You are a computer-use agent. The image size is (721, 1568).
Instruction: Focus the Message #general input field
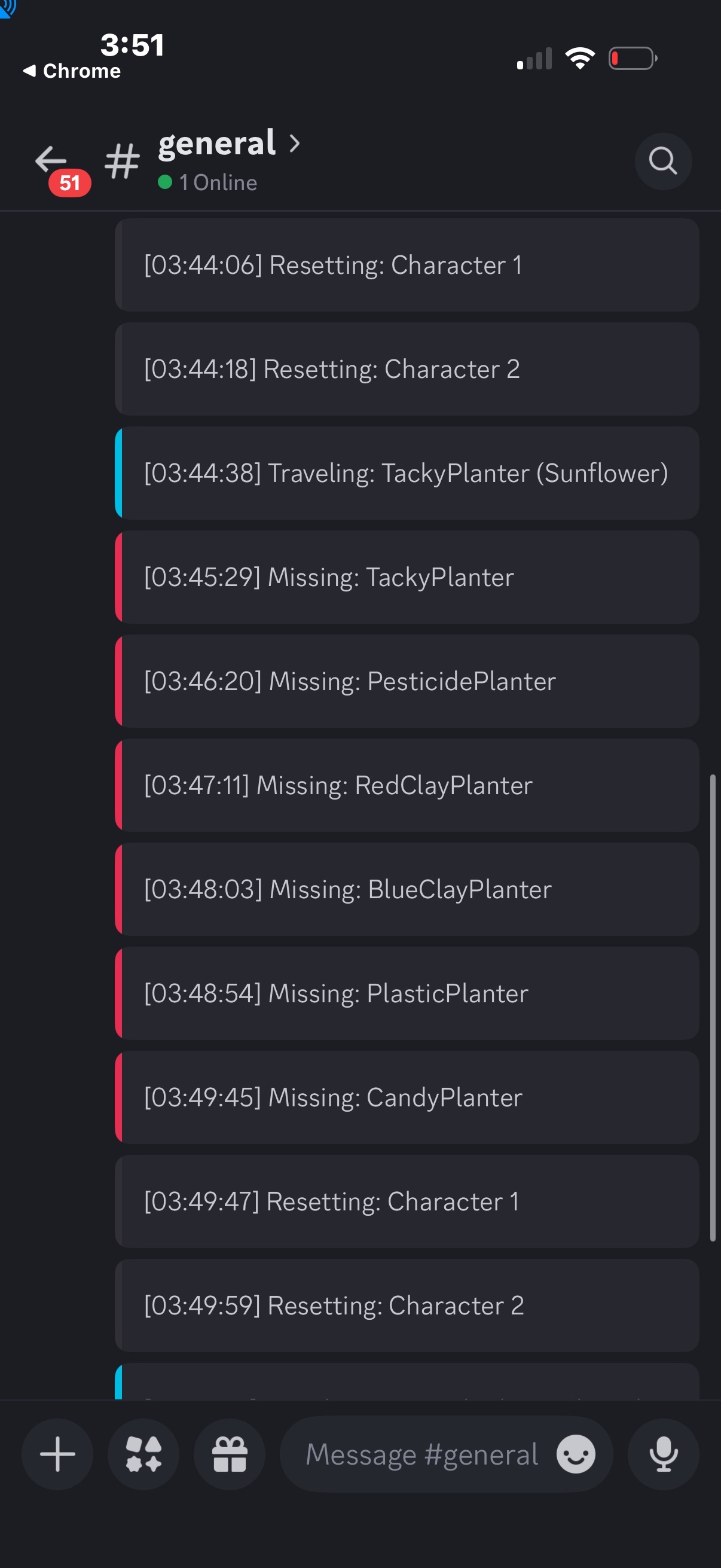[x=422, y=1454]
